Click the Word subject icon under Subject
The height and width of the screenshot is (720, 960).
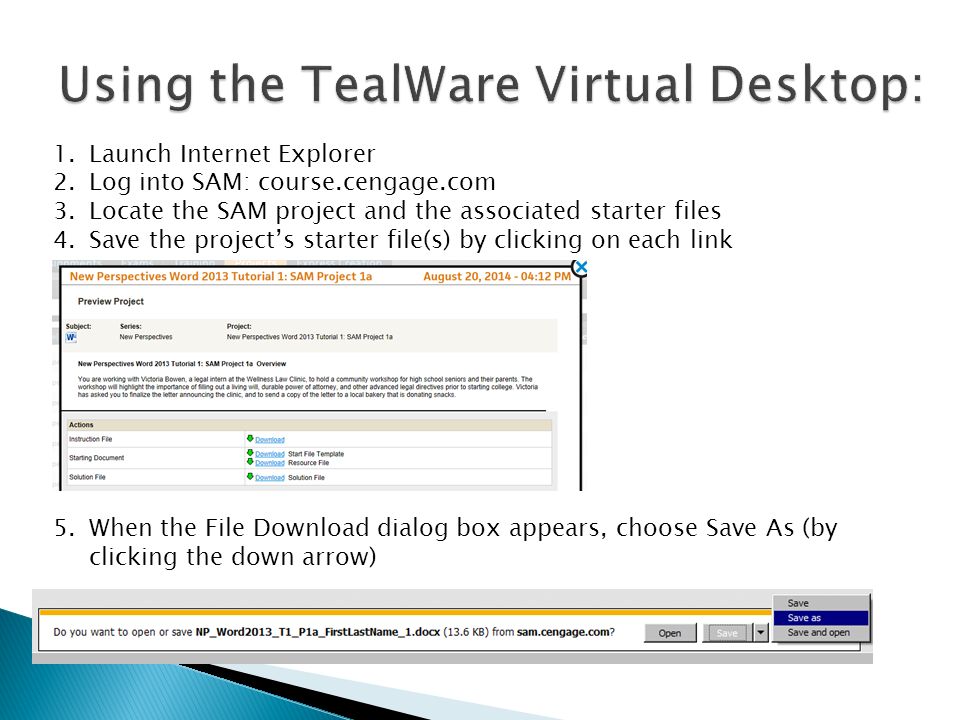71,337
